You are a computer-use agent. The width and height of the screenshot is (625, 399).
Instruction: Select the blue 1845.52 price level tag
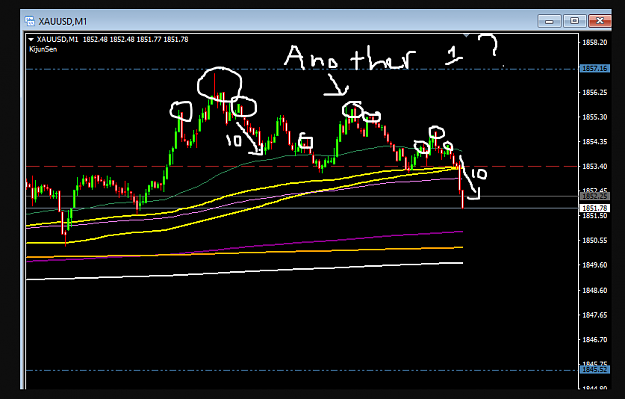point(595,370)
